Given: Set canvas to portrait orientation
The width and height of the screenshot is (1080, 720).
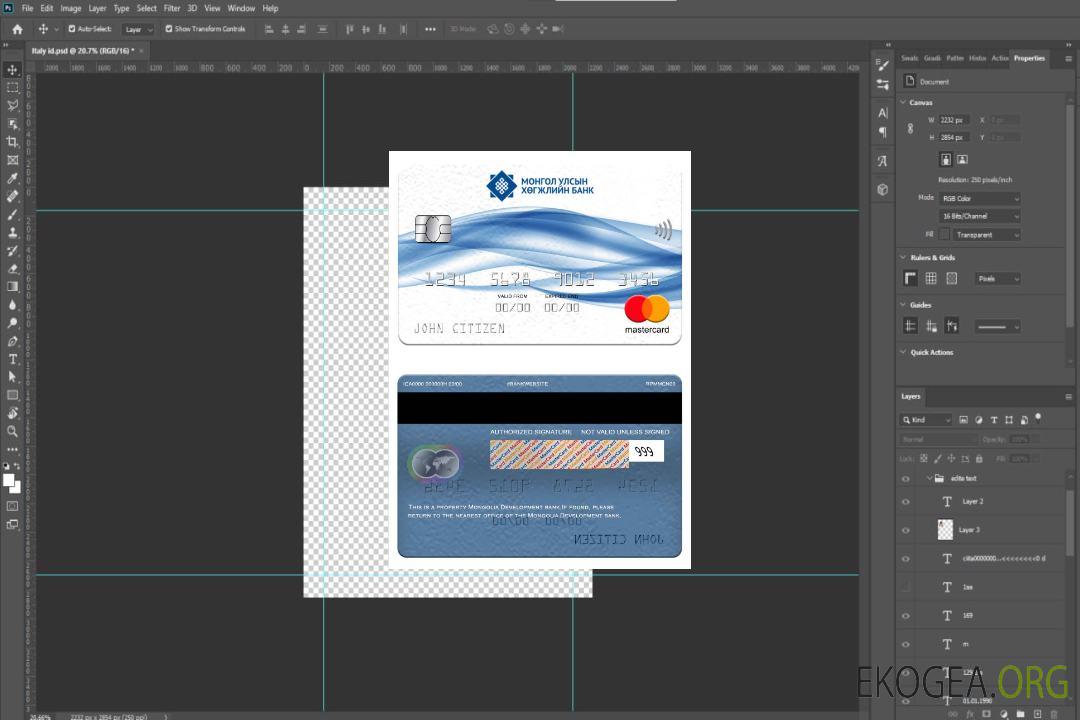Looking at the screenshot, I should (946, 160).
